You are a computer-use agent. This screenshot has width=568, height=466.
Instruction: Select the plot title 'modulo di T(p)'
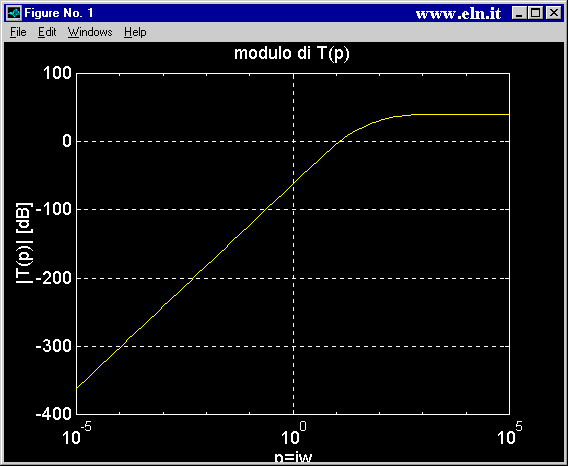[292, 54]
